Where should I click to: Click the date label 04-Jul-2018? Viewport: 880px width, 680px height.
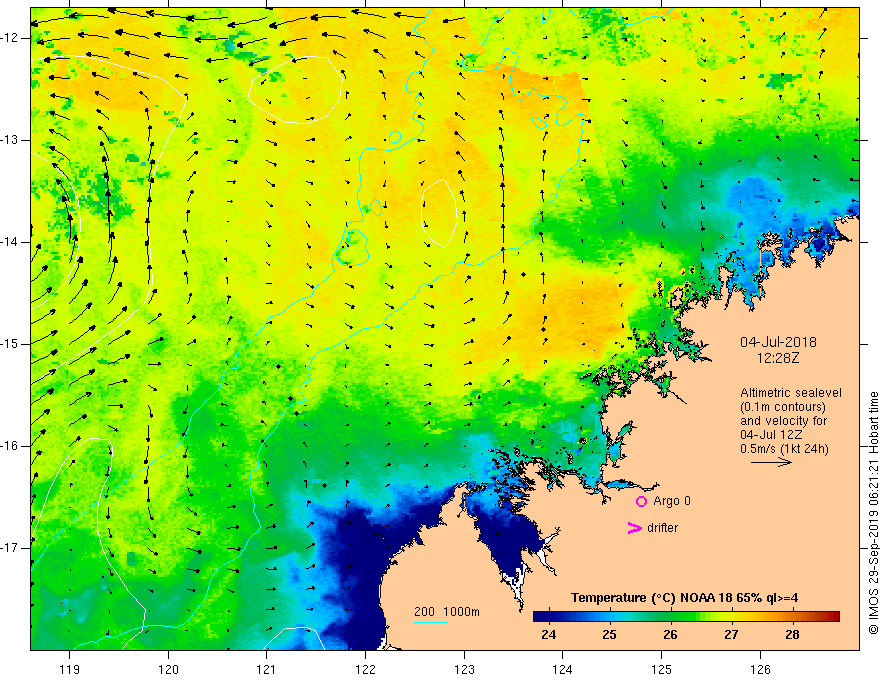778,342
